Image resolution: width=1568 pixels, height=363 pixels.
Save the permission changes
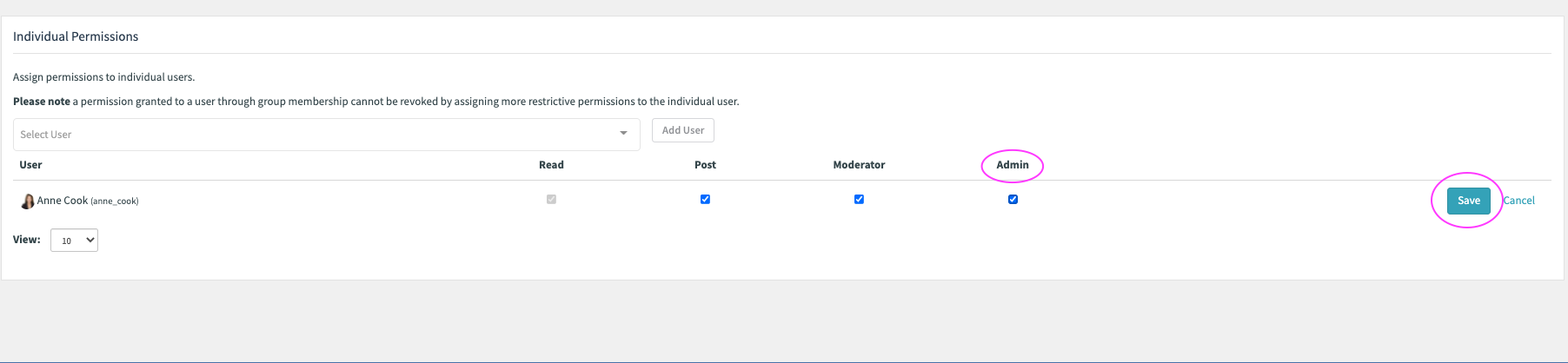1468,201
